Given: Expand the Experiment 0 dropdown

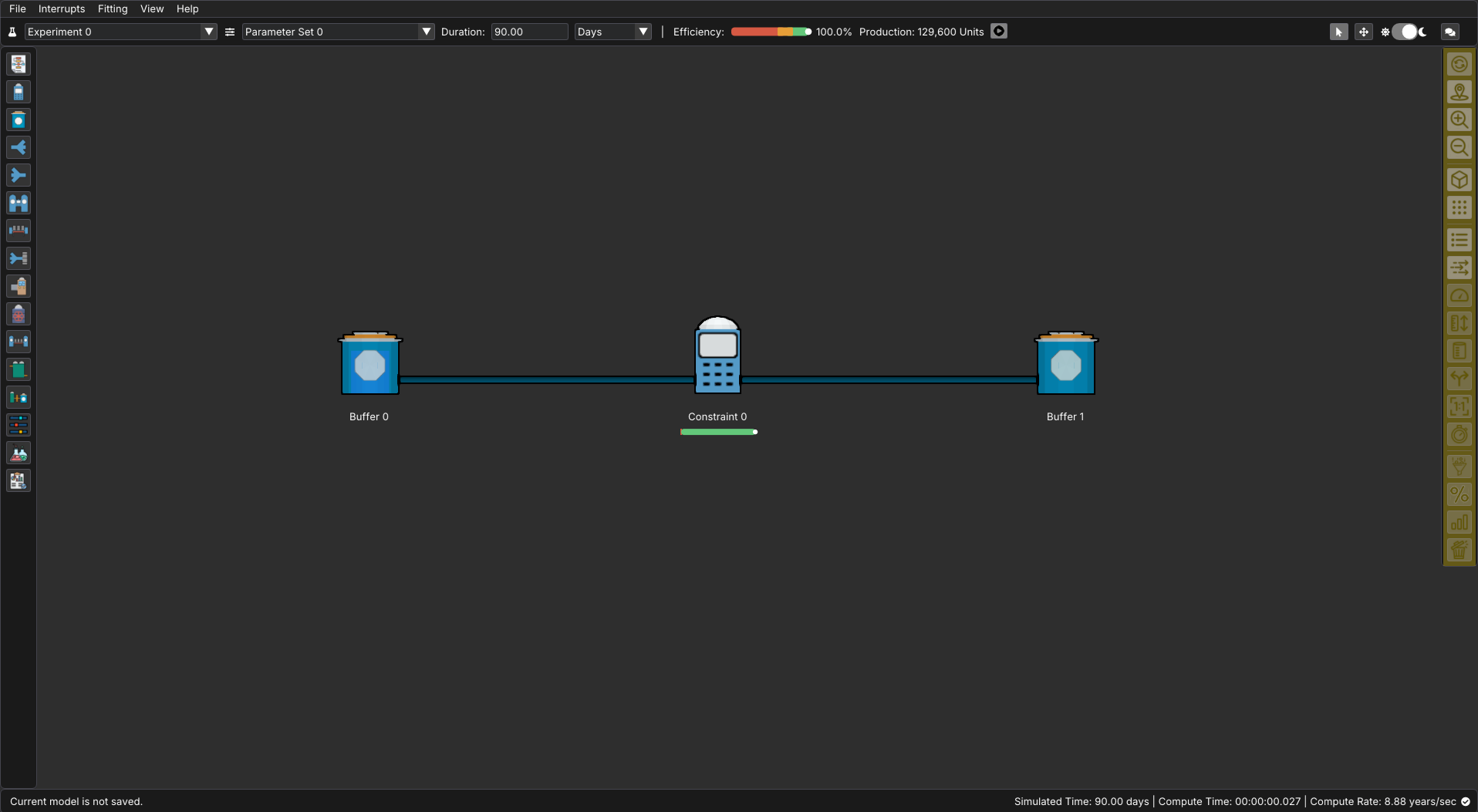Looking at the screenshot, I should click(x=208, y=32).
